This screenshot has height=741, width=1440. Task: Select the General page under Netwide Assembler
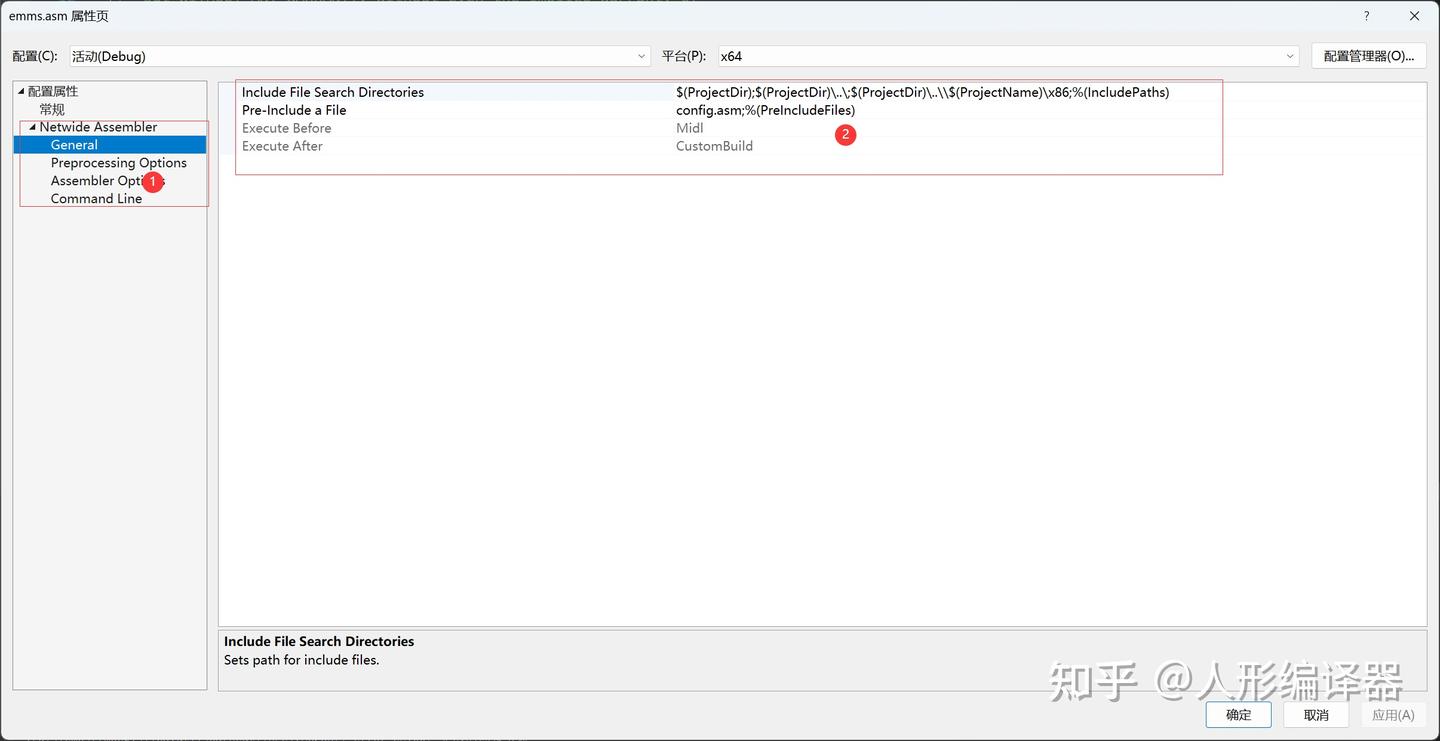coord(73,144)
